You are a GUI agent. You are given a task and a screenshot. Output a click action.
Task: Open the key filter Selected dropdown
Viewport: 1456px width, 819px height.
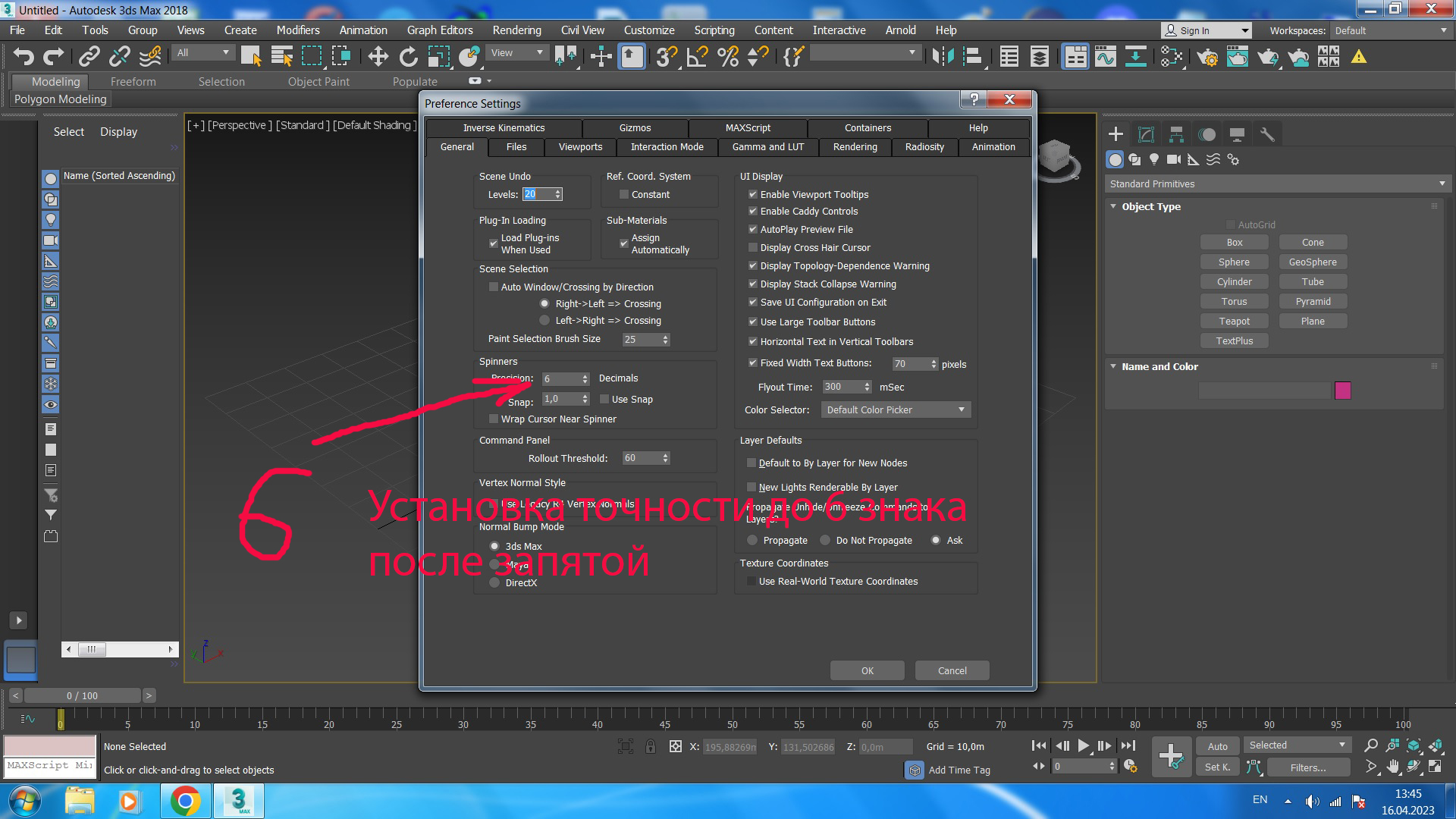(x=1298, y=745)
